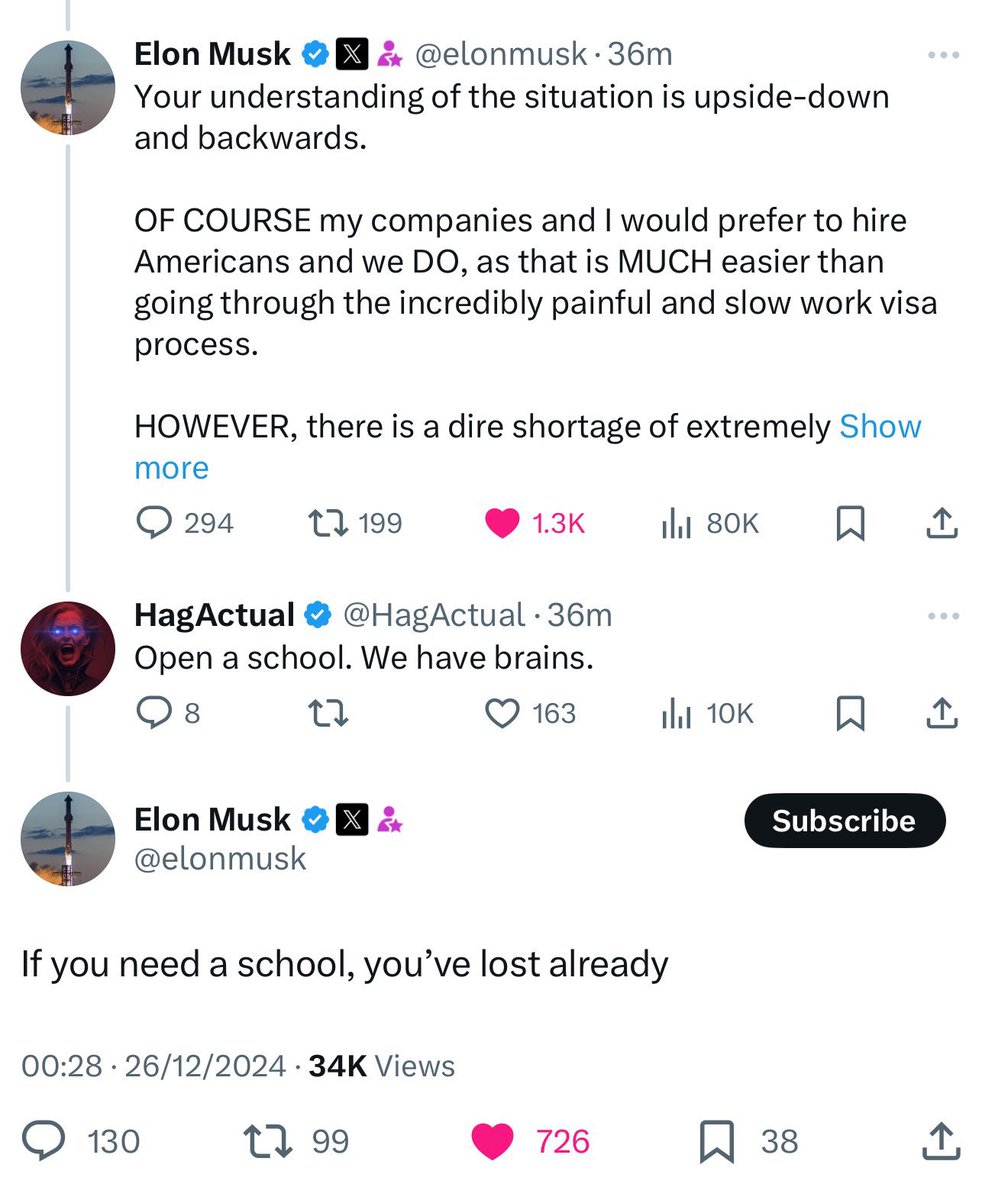Open the @HagActual handle link
The height and width of the screenshot is (1200, 982).
click(x=433, y=615)
